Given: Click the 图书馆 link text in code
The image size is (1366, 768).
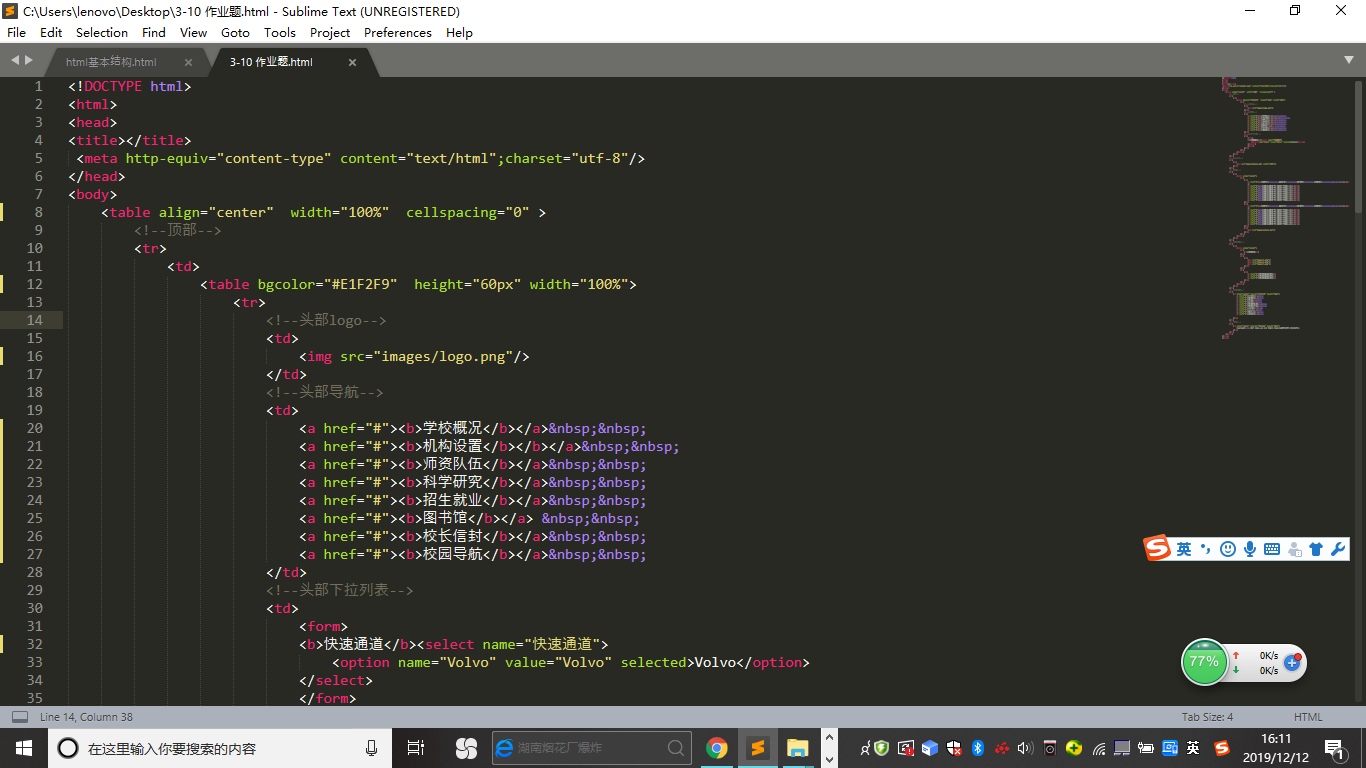Looking at the screenshot, I should click(x=446, y=518).
